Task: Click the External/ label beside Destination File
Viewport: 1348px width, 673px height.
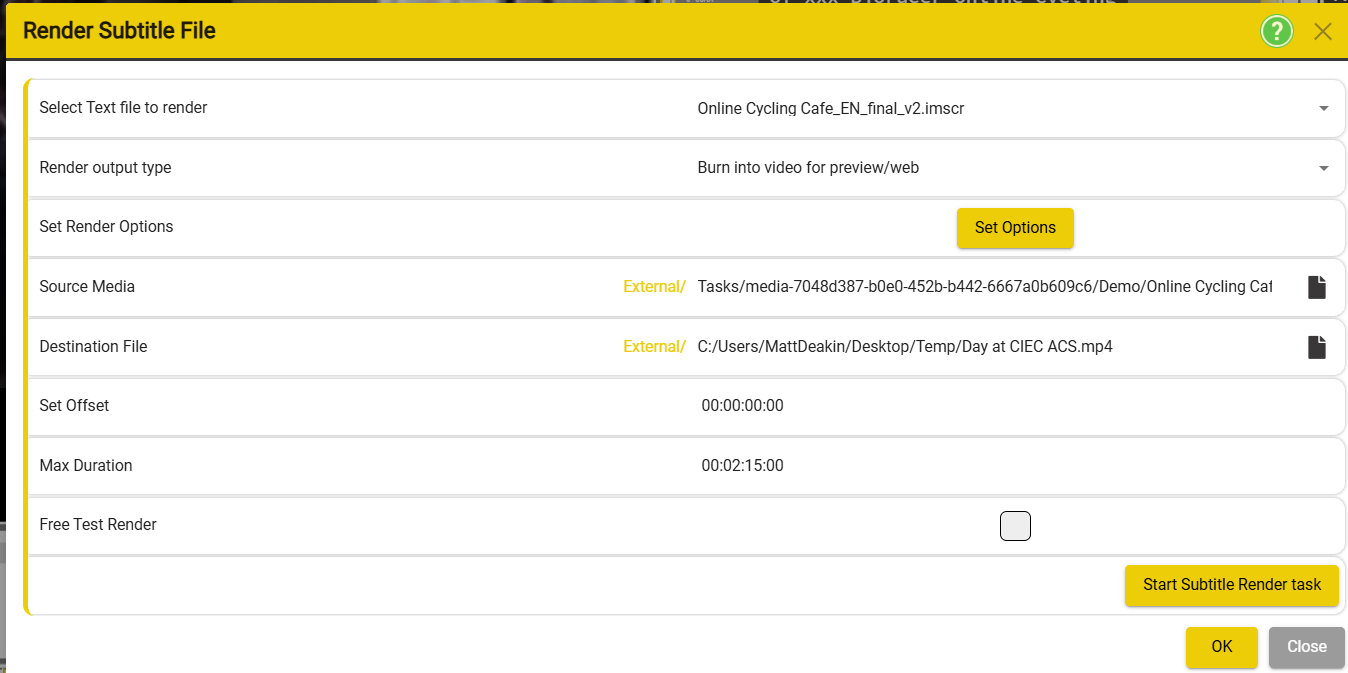Action: [655, 347]
